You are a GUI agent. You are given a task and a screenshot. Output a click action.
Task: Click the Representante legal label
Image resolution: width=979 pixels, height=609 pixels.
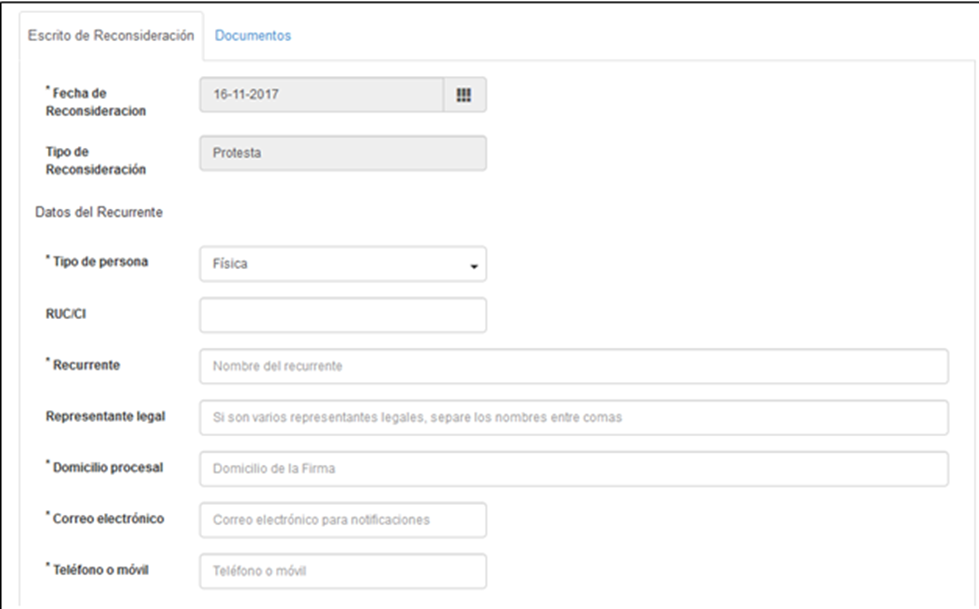(106, 417)
